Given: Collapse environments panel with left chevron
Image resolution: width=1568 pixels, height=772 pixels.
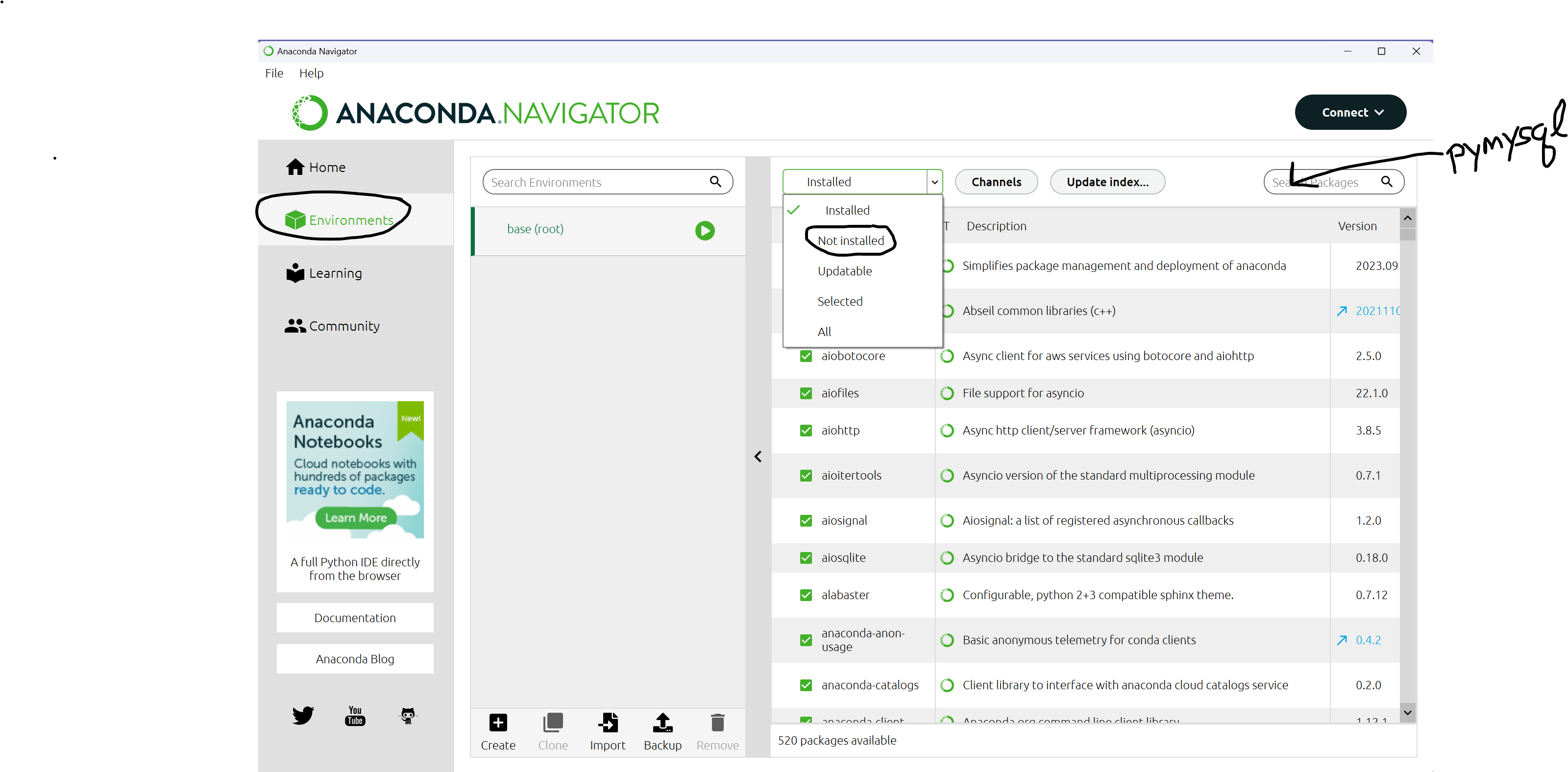Looking at the screenshot, I should point(758,456).
